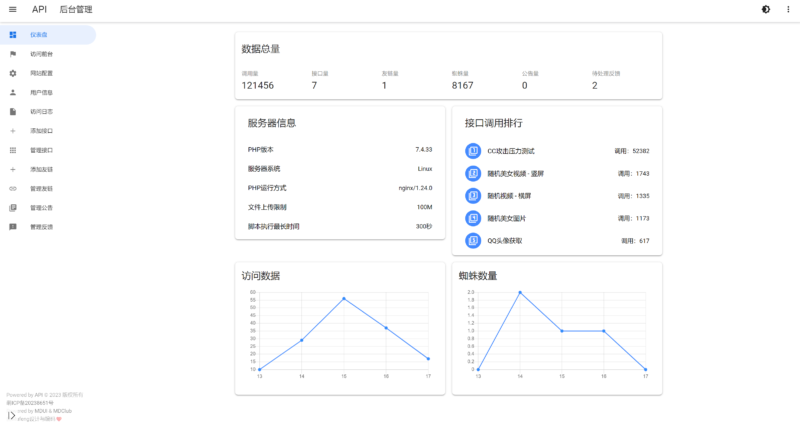This screenshot has height=425, width=800.
Task: Toggle dark/light theme icon in top bar
Action: click(x=766, y=9)
